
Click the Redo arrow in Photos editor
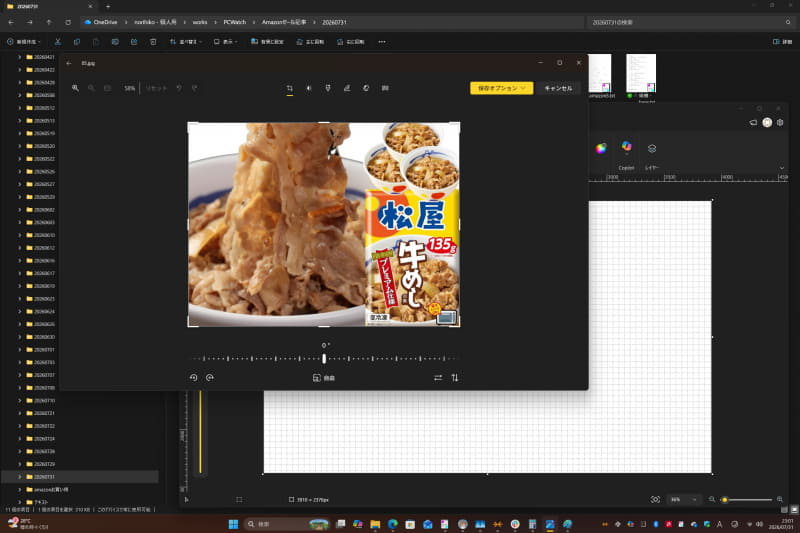point(194,88)
